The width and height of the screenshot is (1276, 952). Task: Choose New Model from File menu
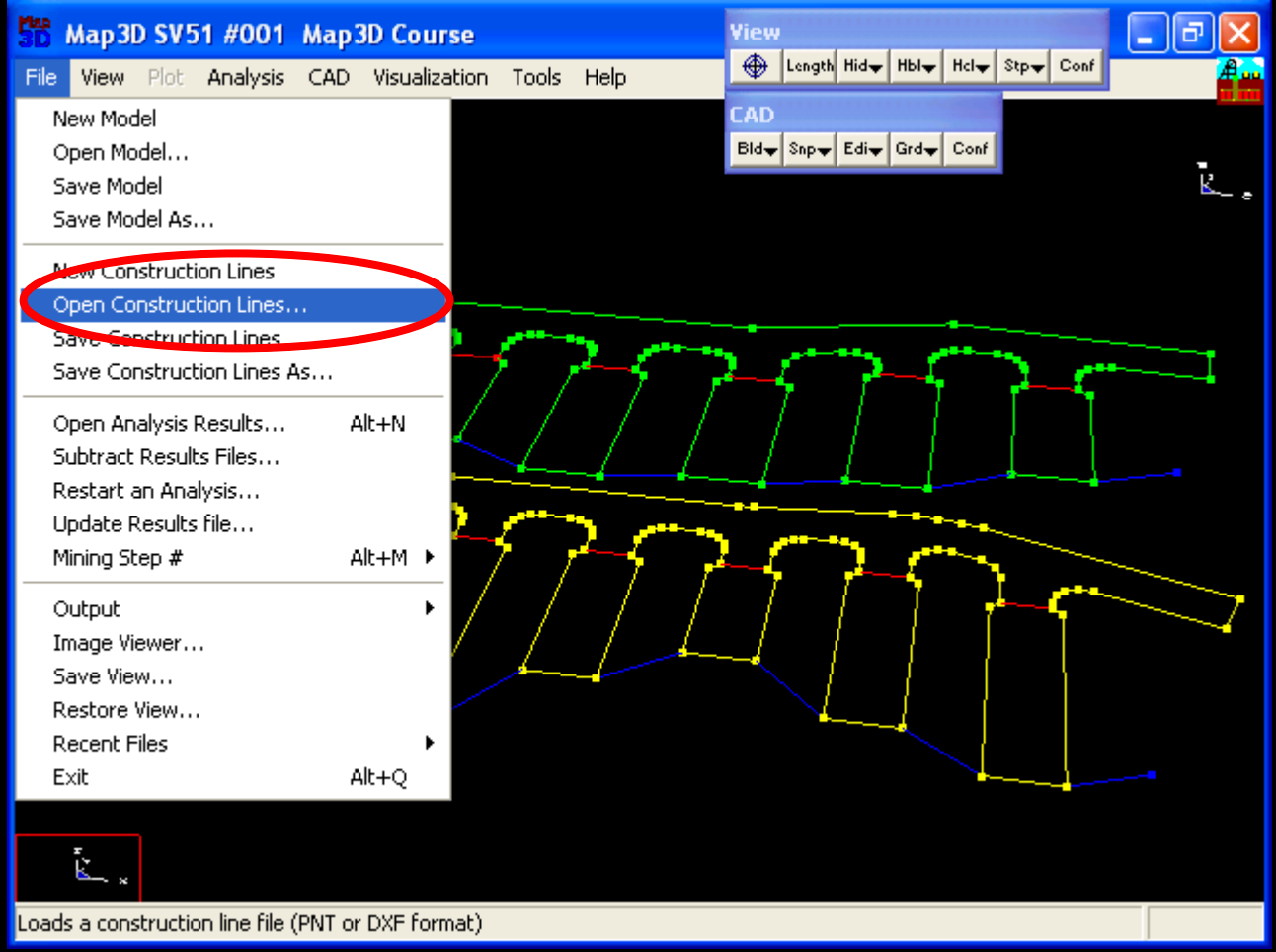tap(232, 119)
